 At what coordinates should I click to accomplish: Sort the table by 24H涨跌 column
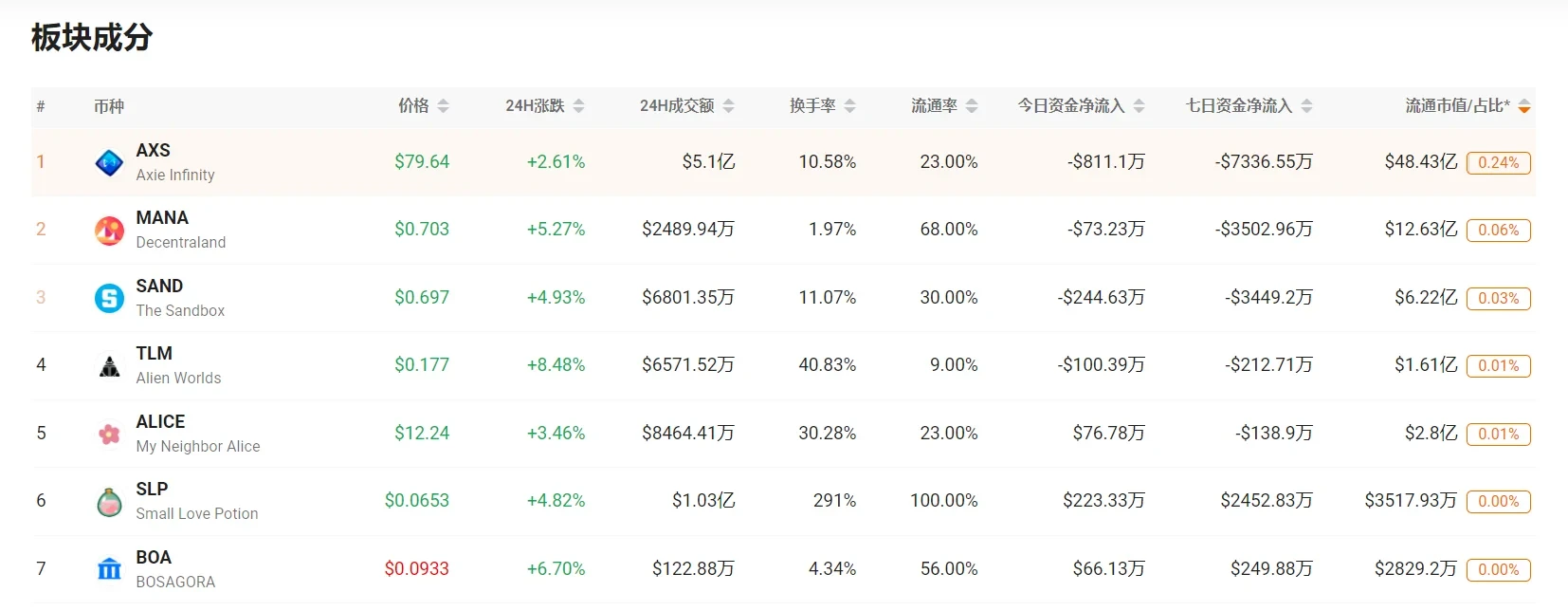click(x=578, y=106)
